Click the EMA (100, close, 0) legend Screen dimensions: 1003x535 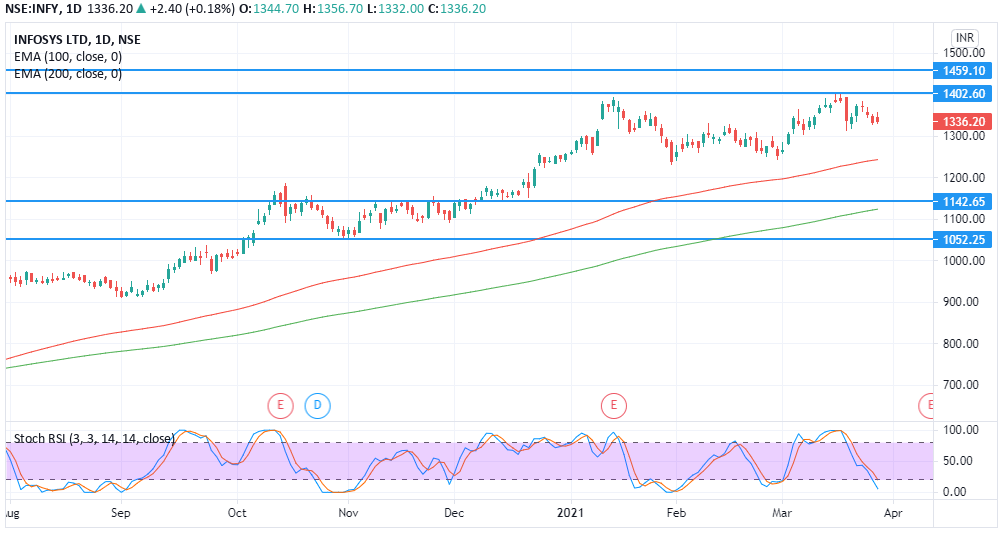pyautogui.click(x=68, y=57)
